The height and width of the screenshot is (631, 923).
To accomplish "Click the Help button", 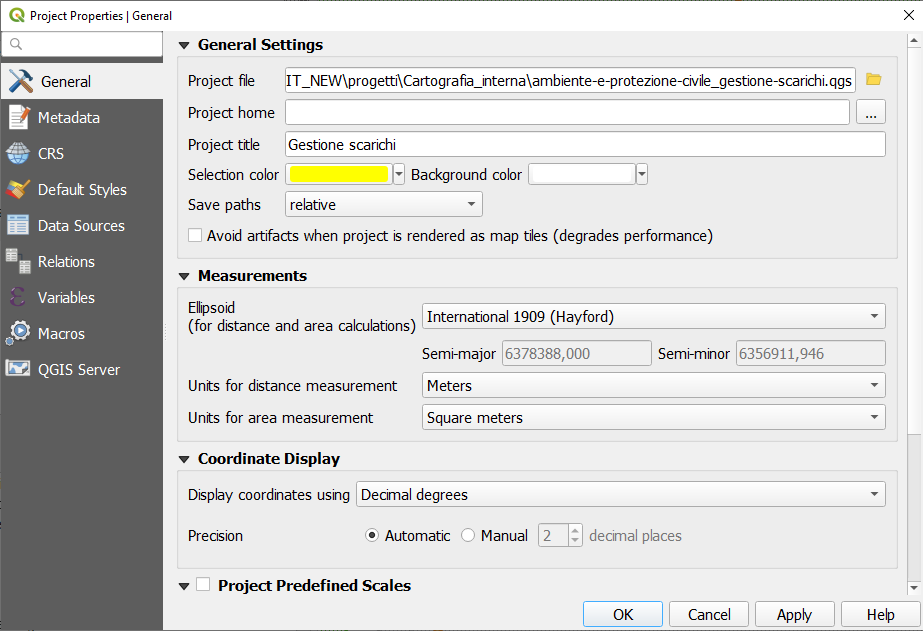I will [x=881, y=615].
